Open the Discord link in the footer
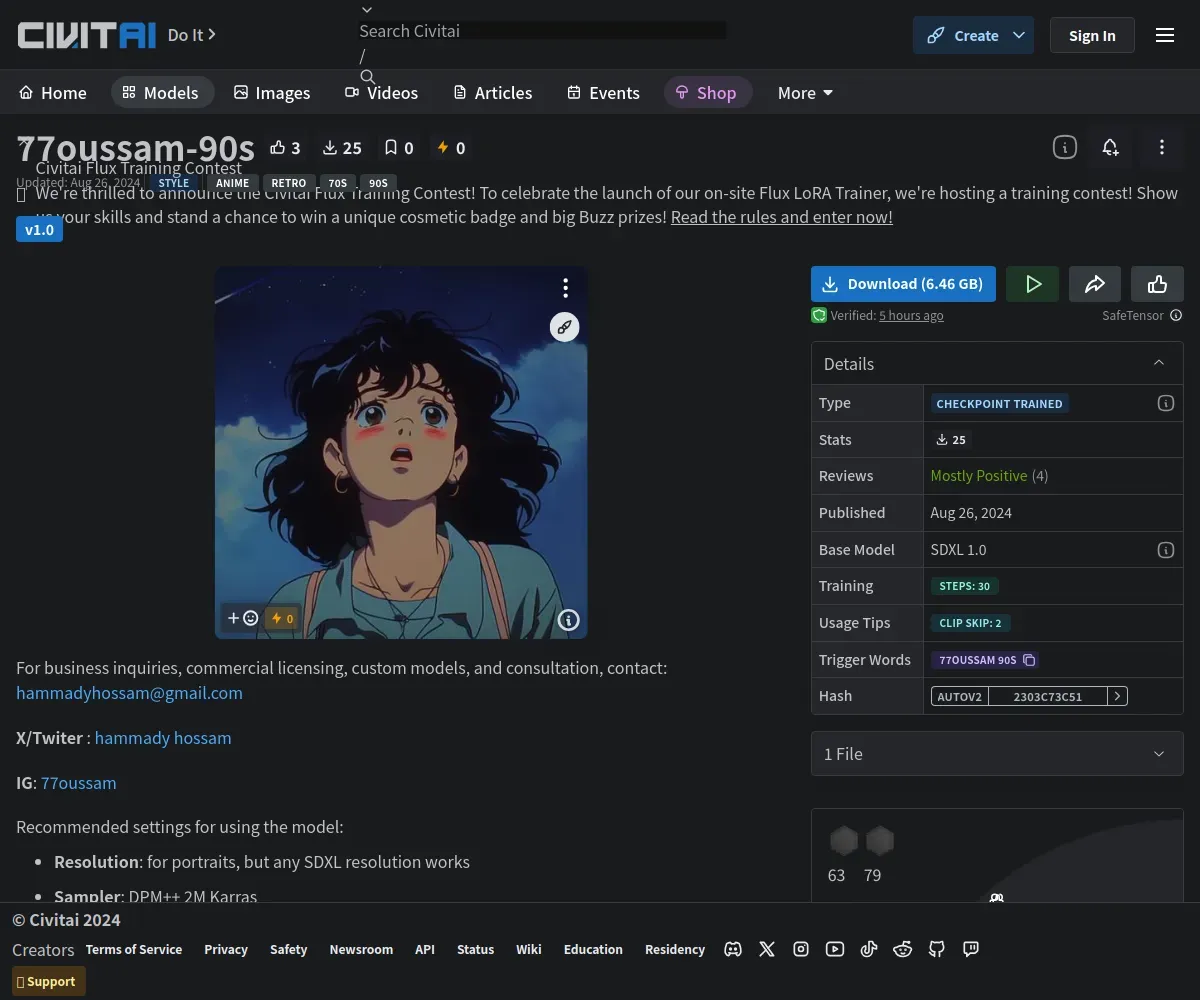Image resolution: width=1200 pixels, height=1000 pixels. click(x=733, y=949)
